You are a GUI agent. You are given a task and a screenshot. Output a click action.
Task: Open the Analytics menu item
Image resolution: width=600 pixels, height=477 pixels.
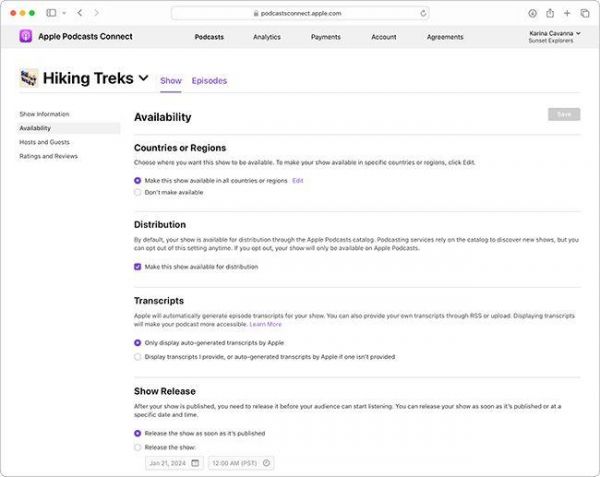pos(266,37)
